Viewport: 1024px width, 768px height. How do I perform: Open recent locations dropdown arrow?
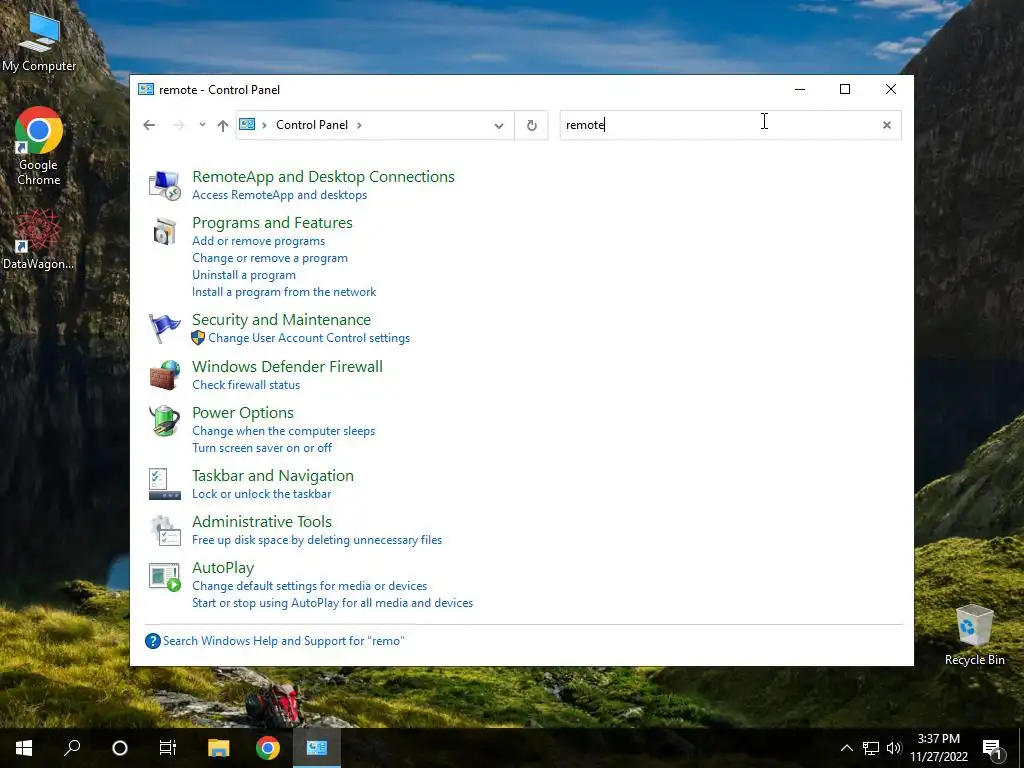click(202, 125)
